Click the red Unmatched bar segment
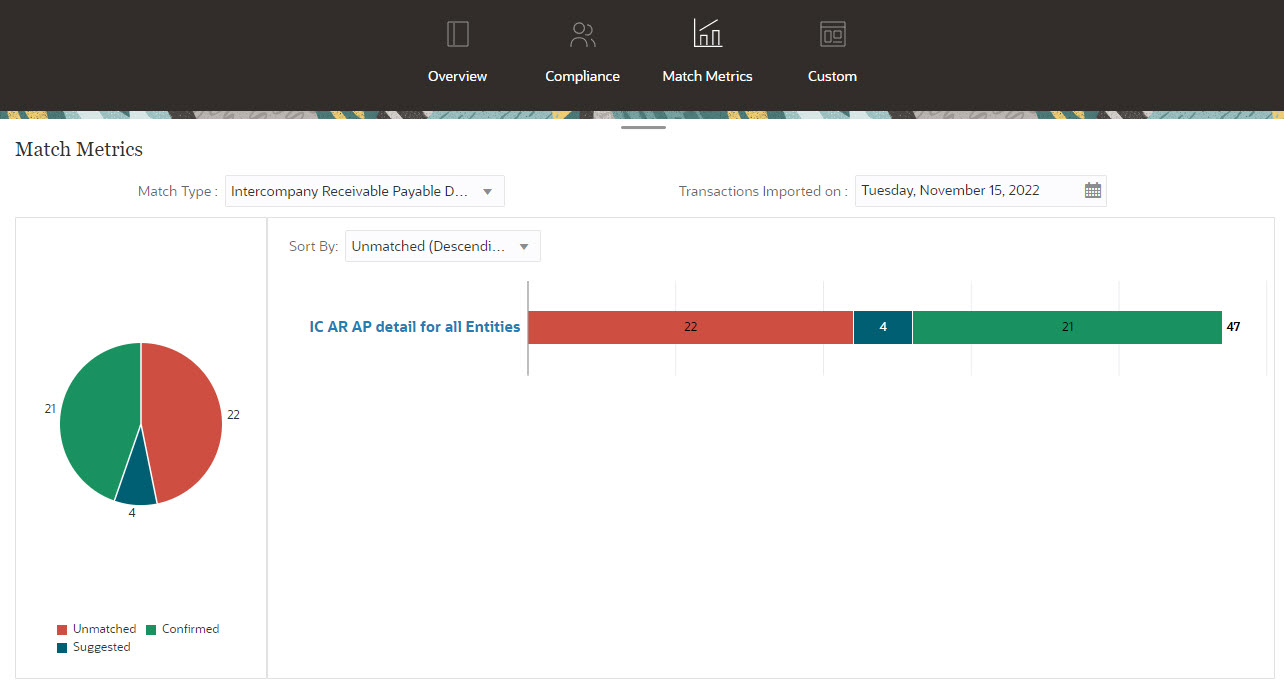Image resolution: width=1284 pixels, height=684 pixels. pos(690,326)
